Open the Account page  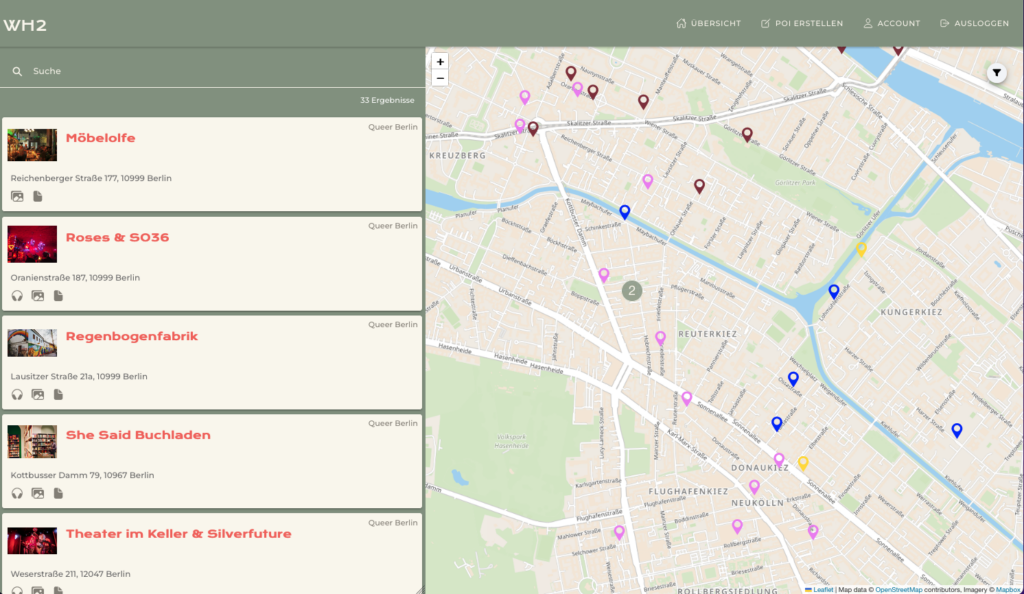coord(891,23)
